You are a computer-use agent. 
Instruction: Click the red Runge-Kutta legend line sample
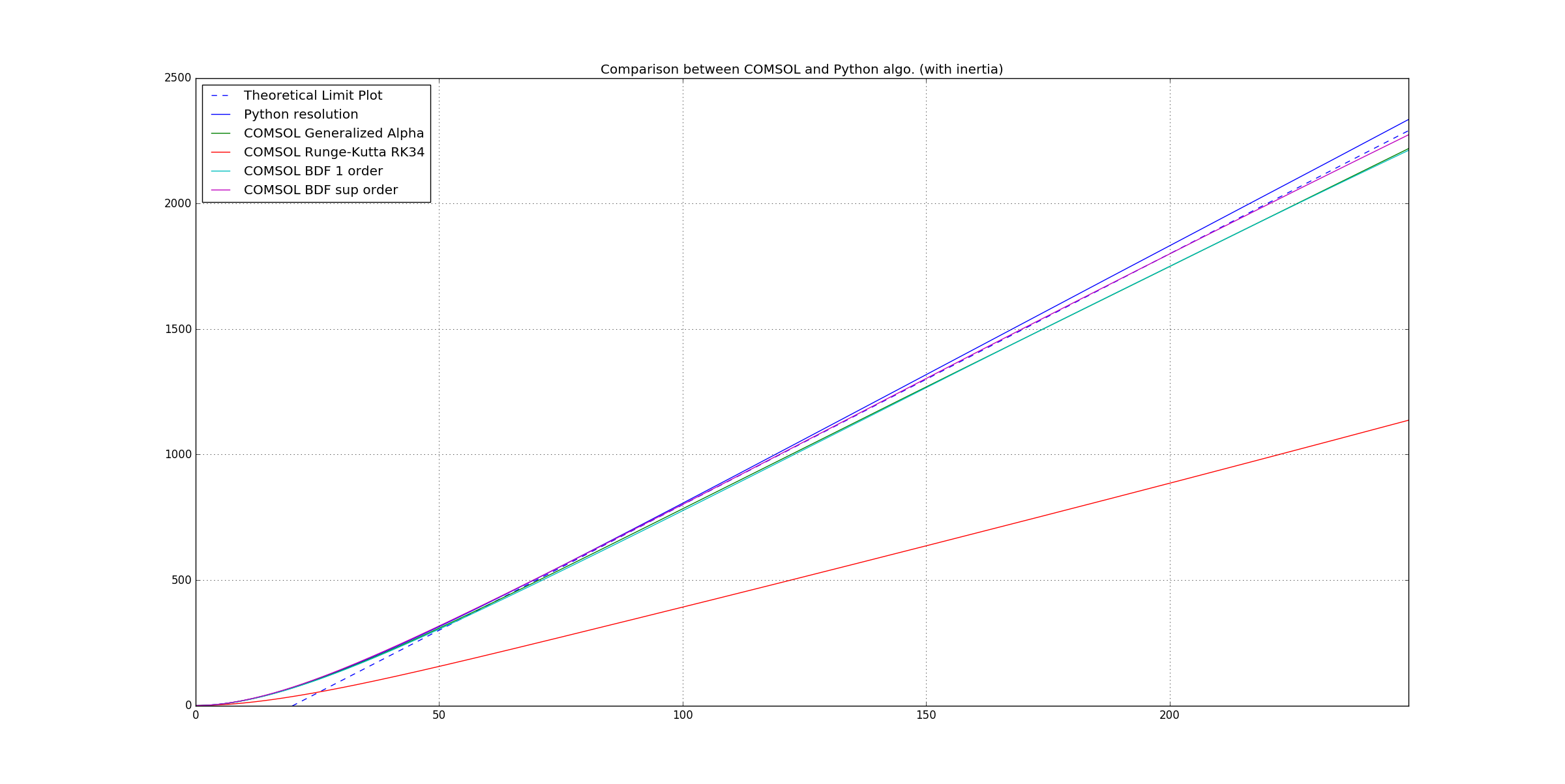coord(220,152)
